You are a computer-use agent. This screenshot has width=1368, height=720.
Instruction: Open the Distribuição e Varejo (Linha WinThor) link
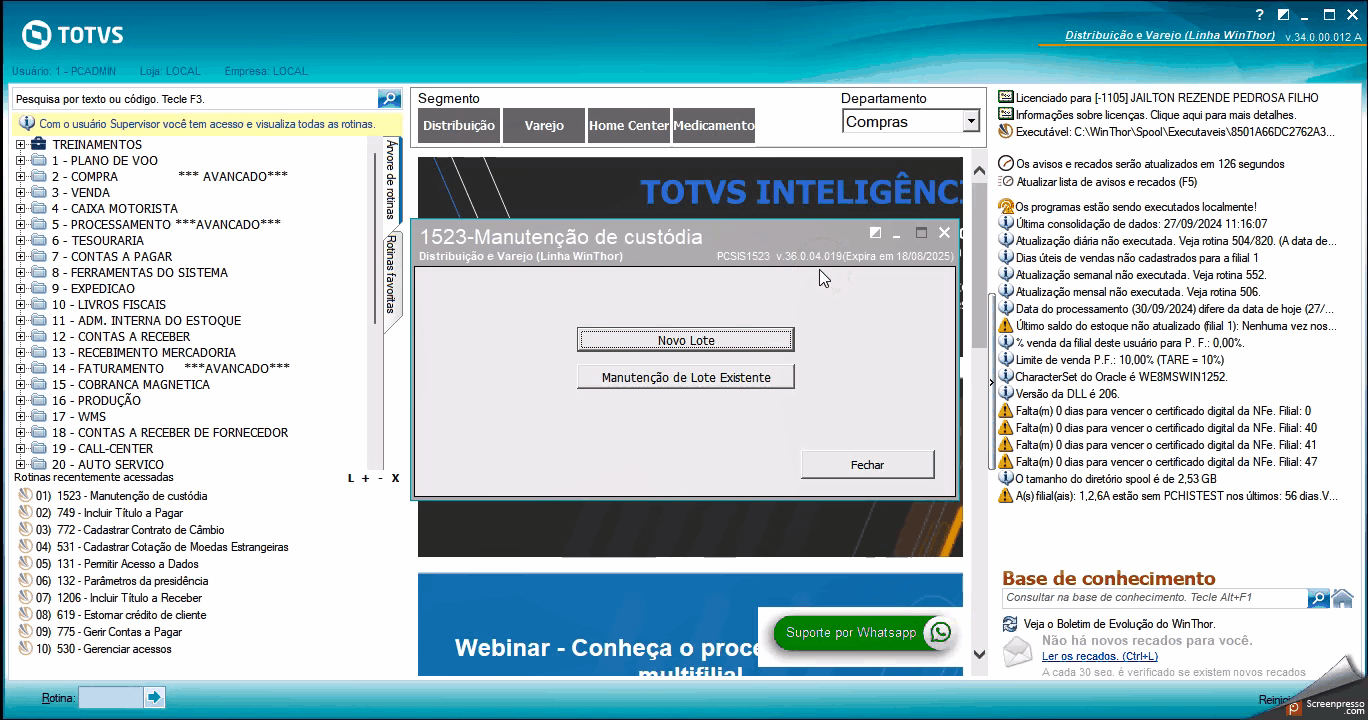click(x=1170, y=36)
